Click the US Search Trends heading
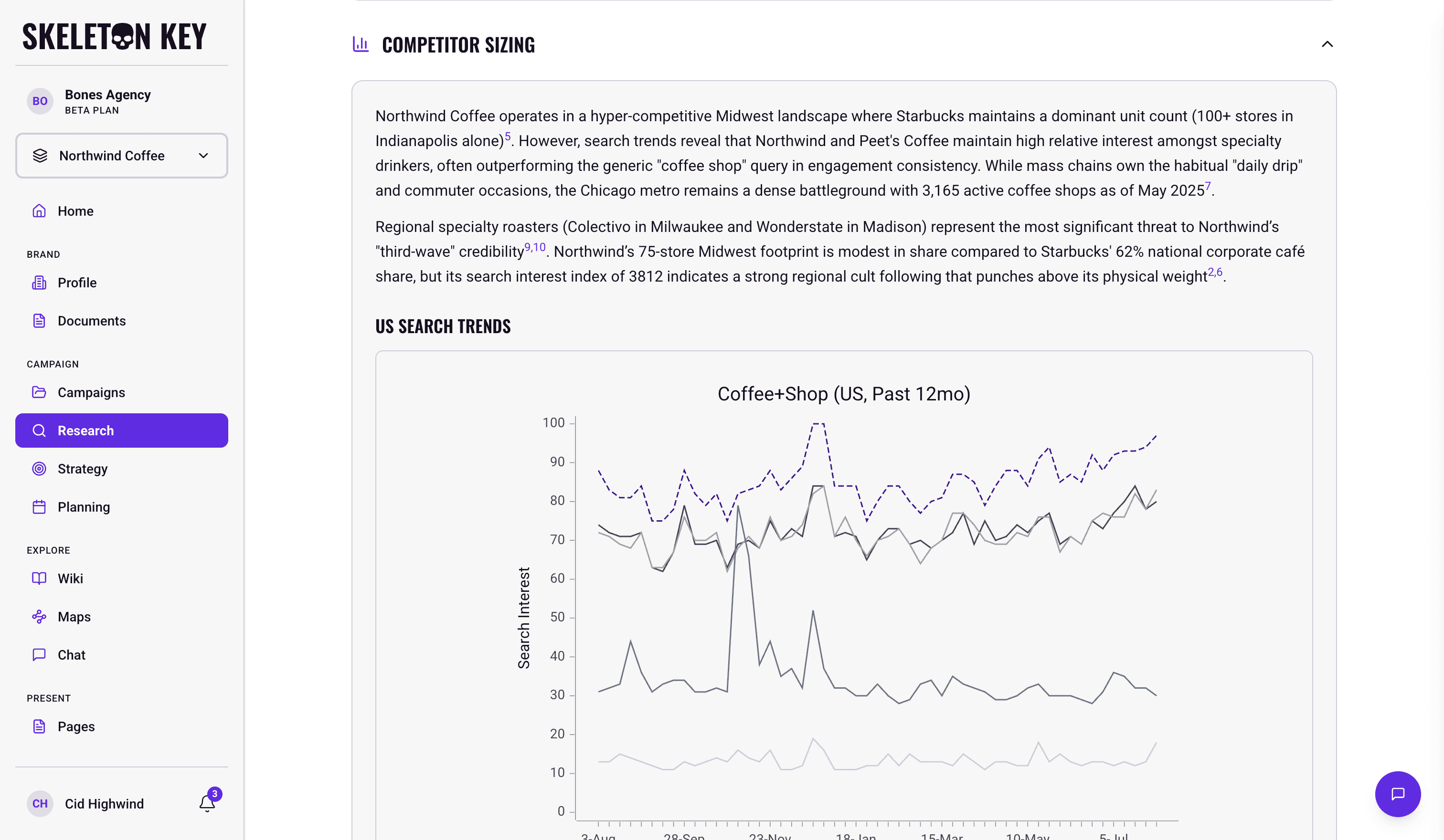Screen dimensions: 1444x840 [443, 326]
